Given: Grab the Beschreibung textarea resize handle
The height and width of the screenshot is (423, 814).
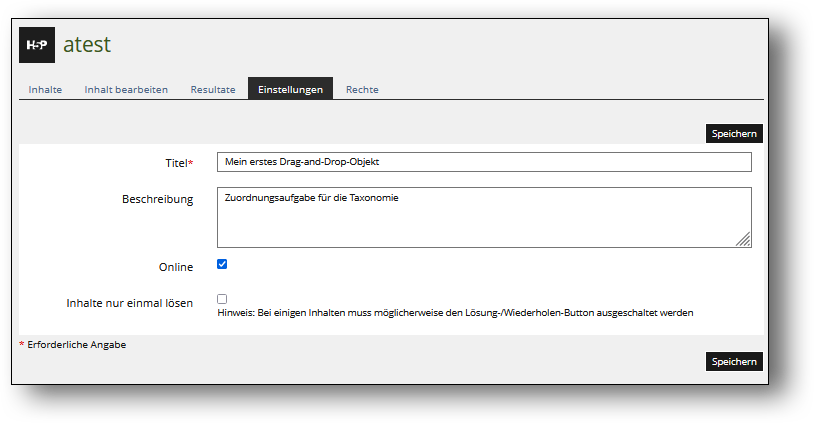Looking at the screenshot, I should point(744,240).
